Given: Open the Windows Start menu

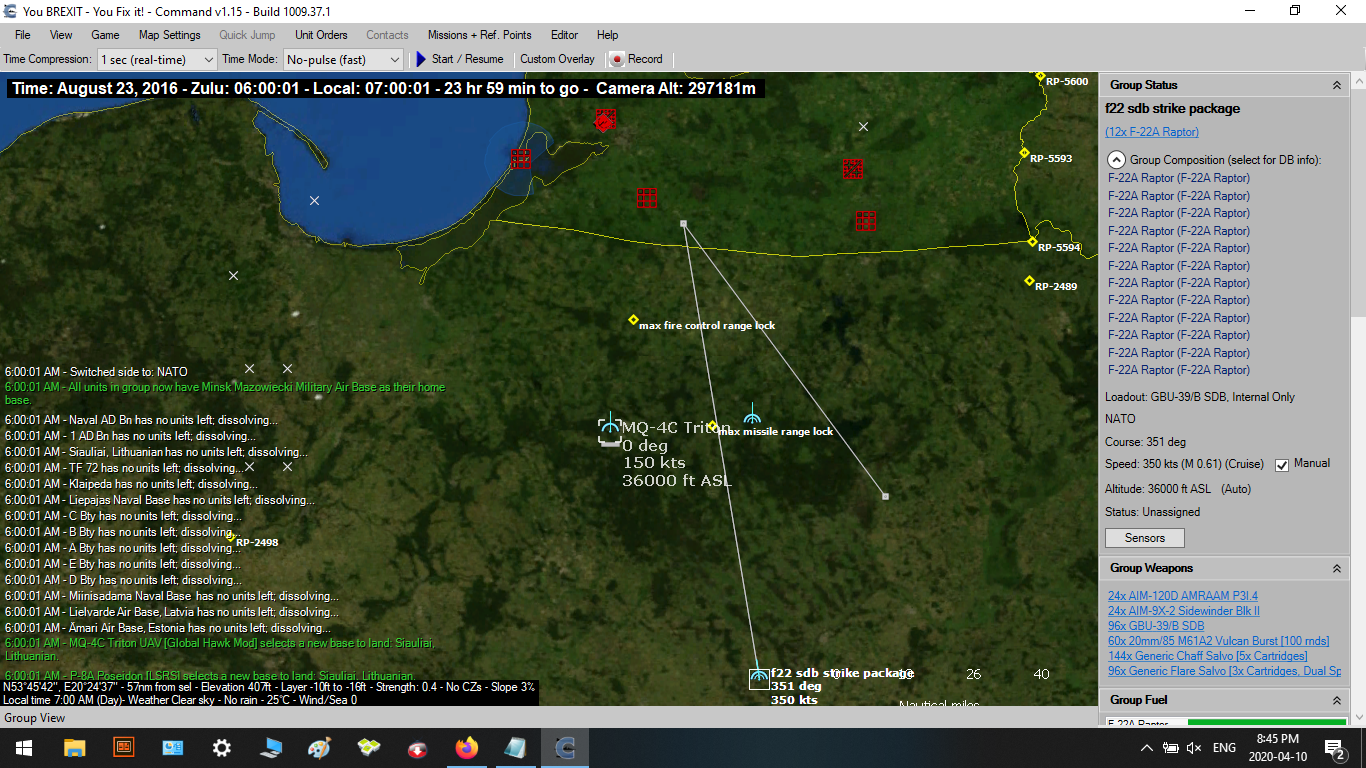Looking at the screenshot, I should (x=24, y=748).
